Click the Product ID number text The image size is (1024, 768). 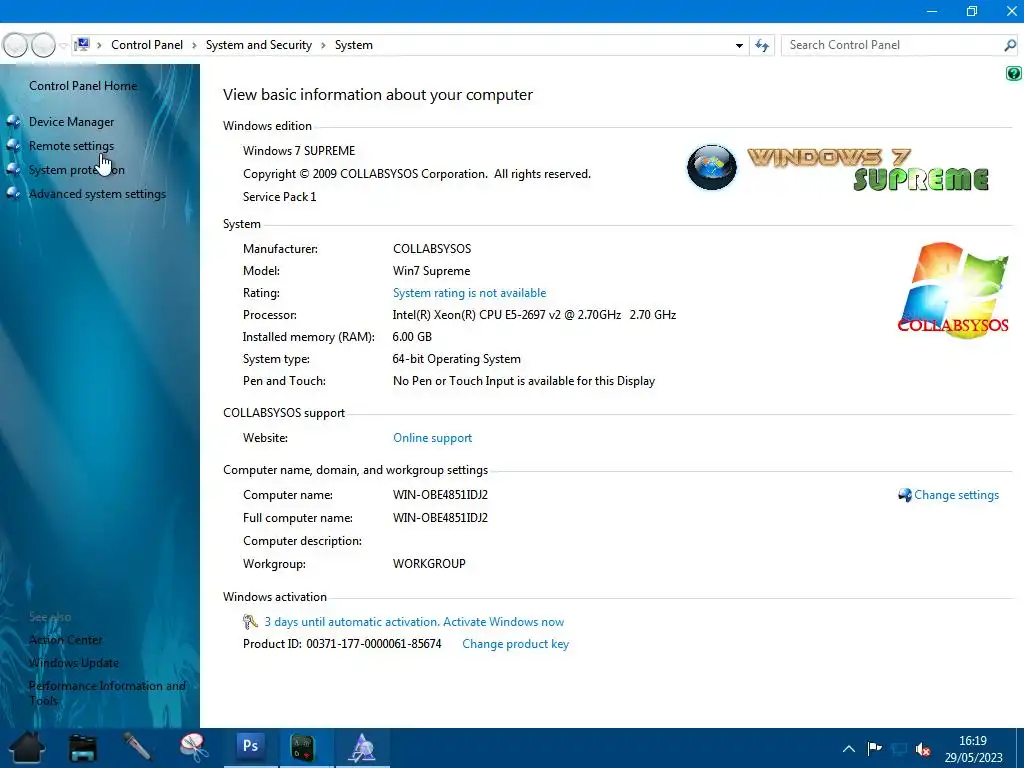point(374,644)
